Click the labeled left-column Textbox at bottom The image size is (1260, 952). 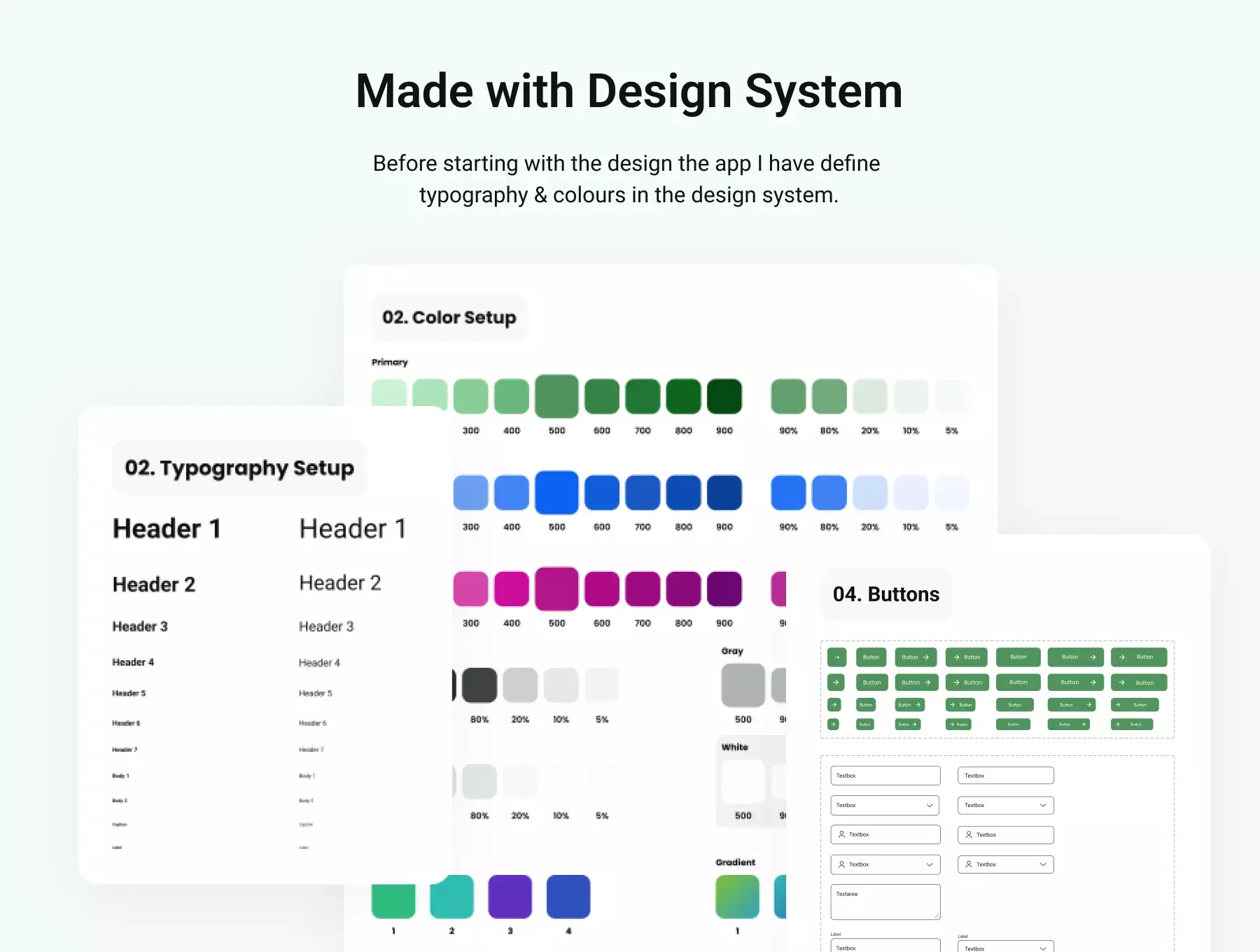(885, 946)
